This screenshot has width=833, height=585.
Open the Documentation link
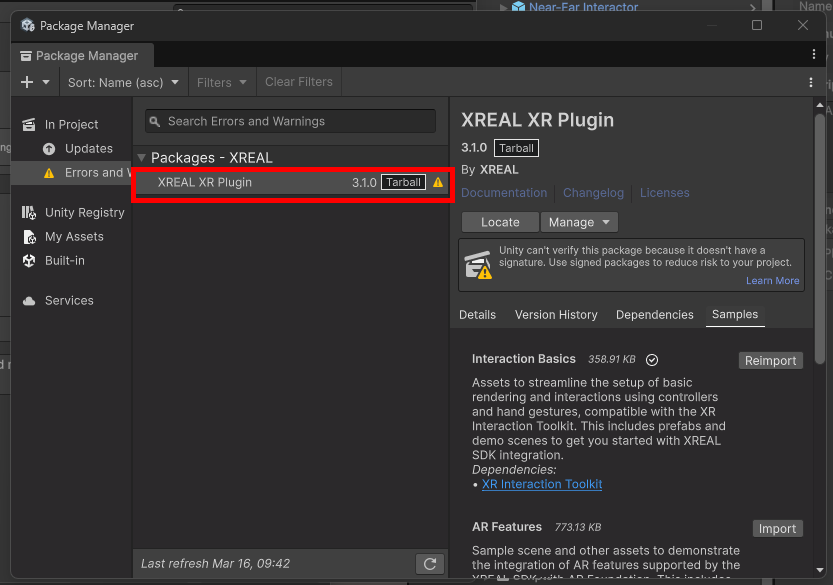[x=504, y=193]
